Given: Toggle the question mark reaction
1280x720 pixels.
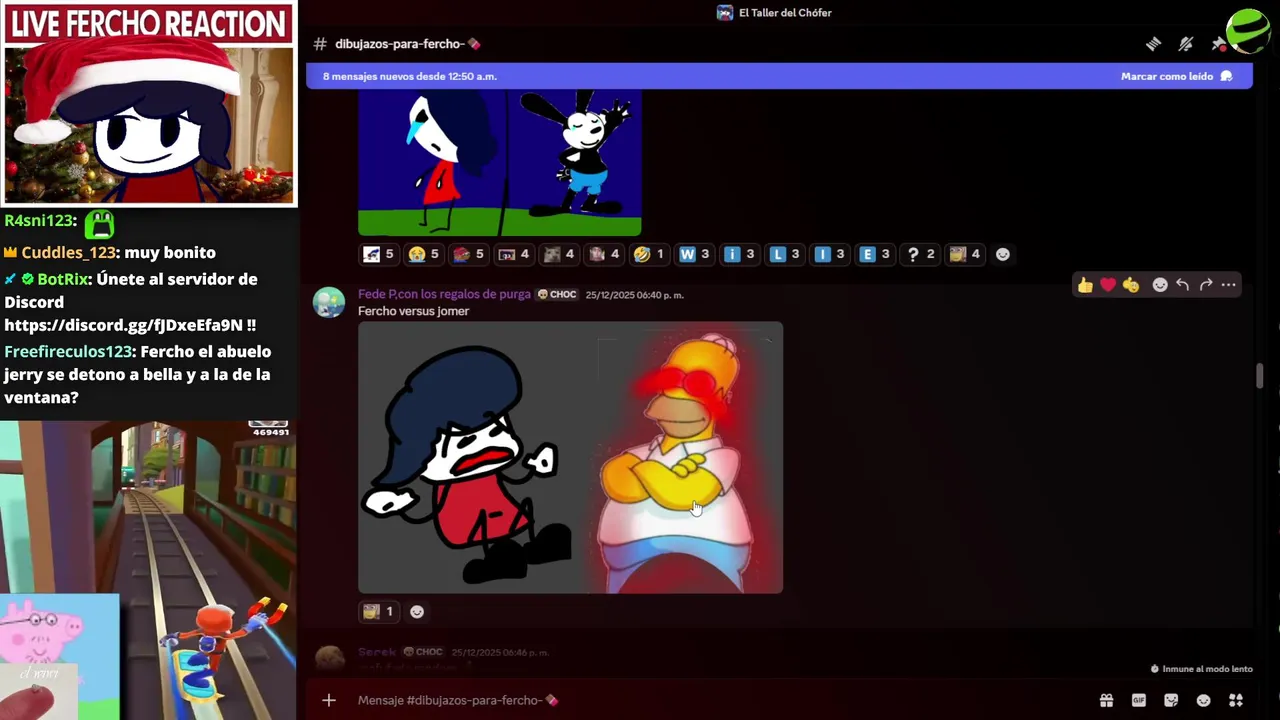Looking at the screenshot, I should click(x=920, y=254).
